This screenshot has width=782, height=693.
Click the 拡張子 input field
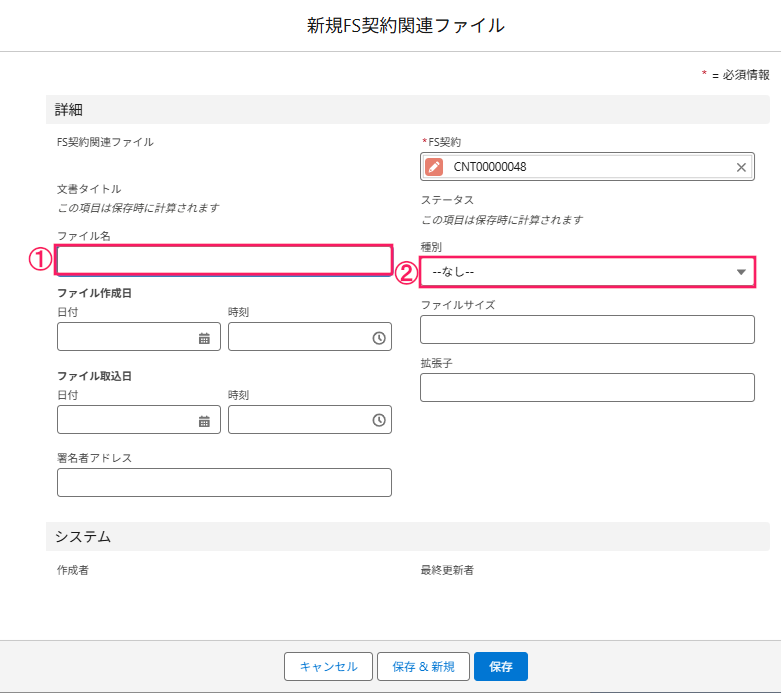pos(587,387)
